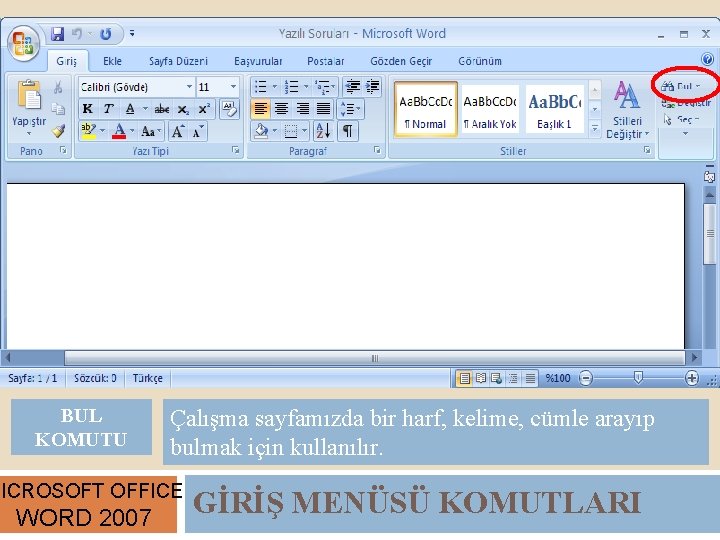Open the font size 11 dropdown
The image size is (720, 540).
(233, 87)
